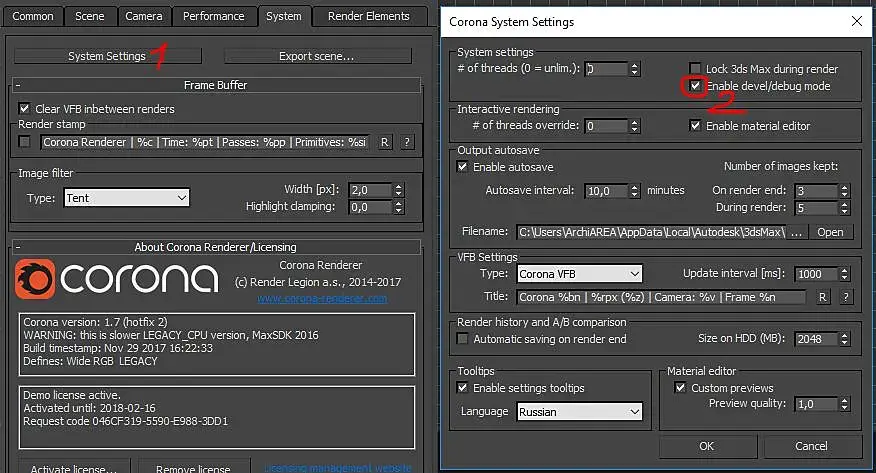
Task: Click the On render end value field
Action: click(x=816, y=190)
